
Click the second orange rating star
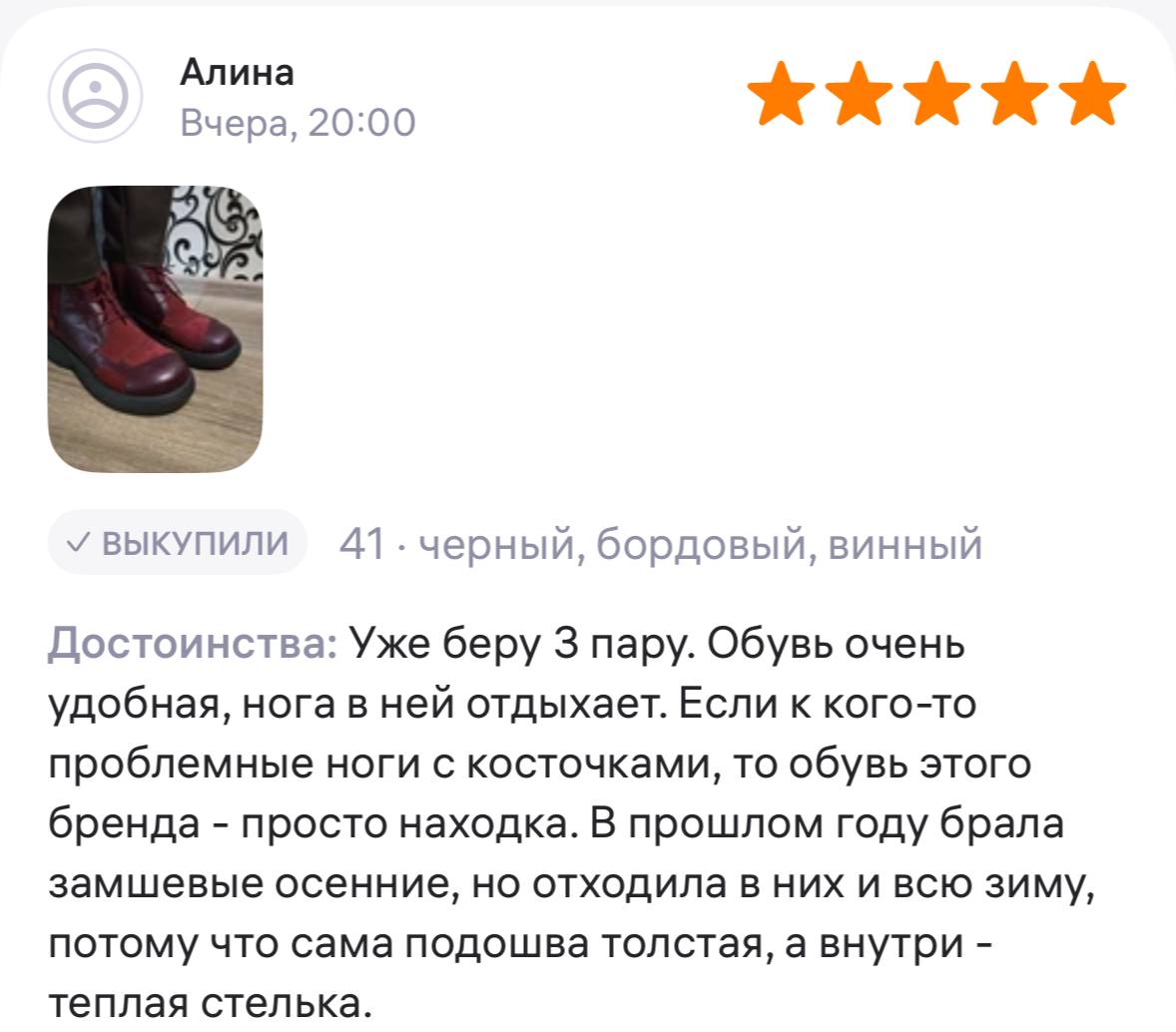click(x=859, y=93)
